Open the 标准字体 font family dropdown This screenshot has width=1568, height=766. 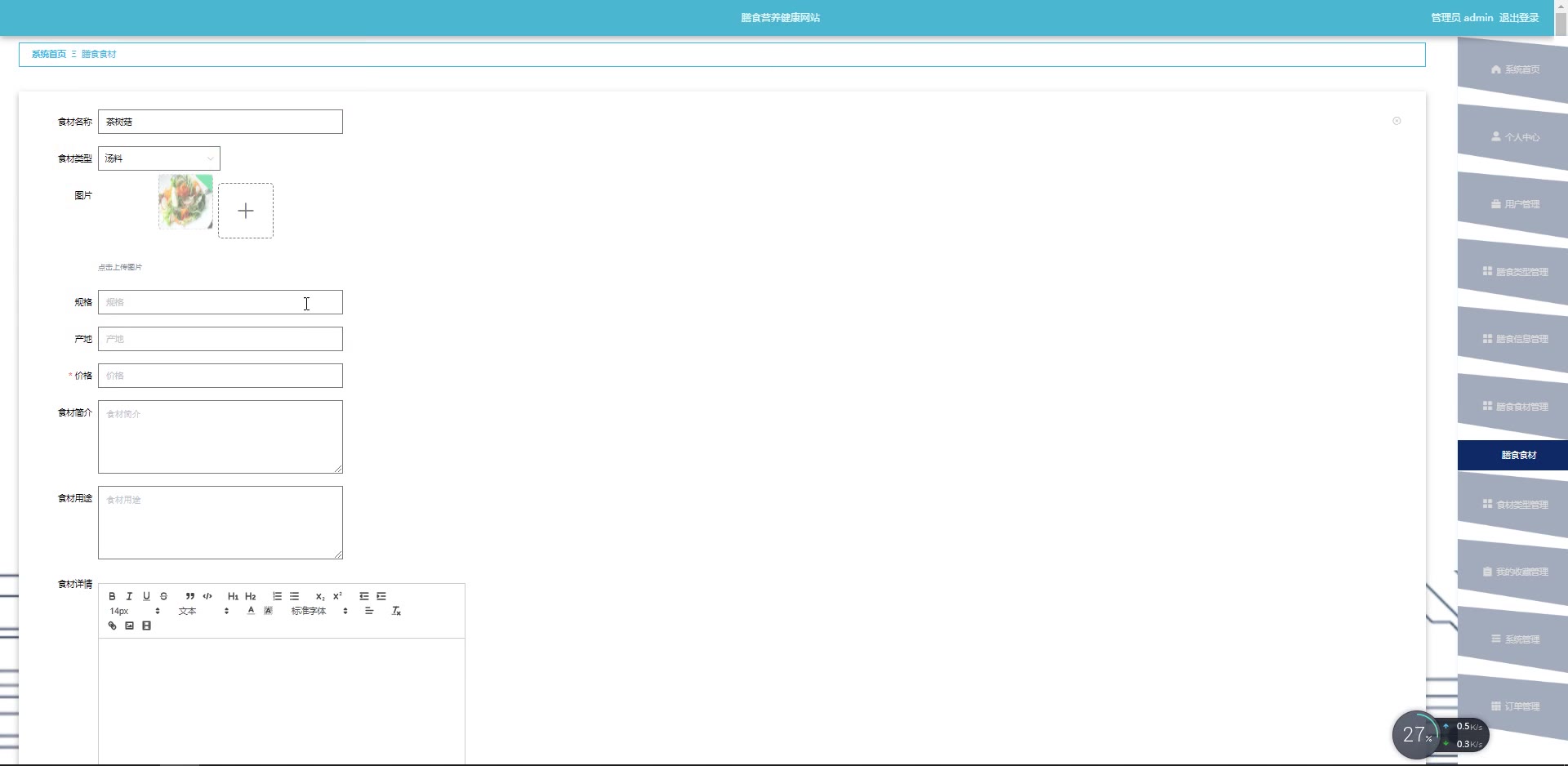[319, 611]
